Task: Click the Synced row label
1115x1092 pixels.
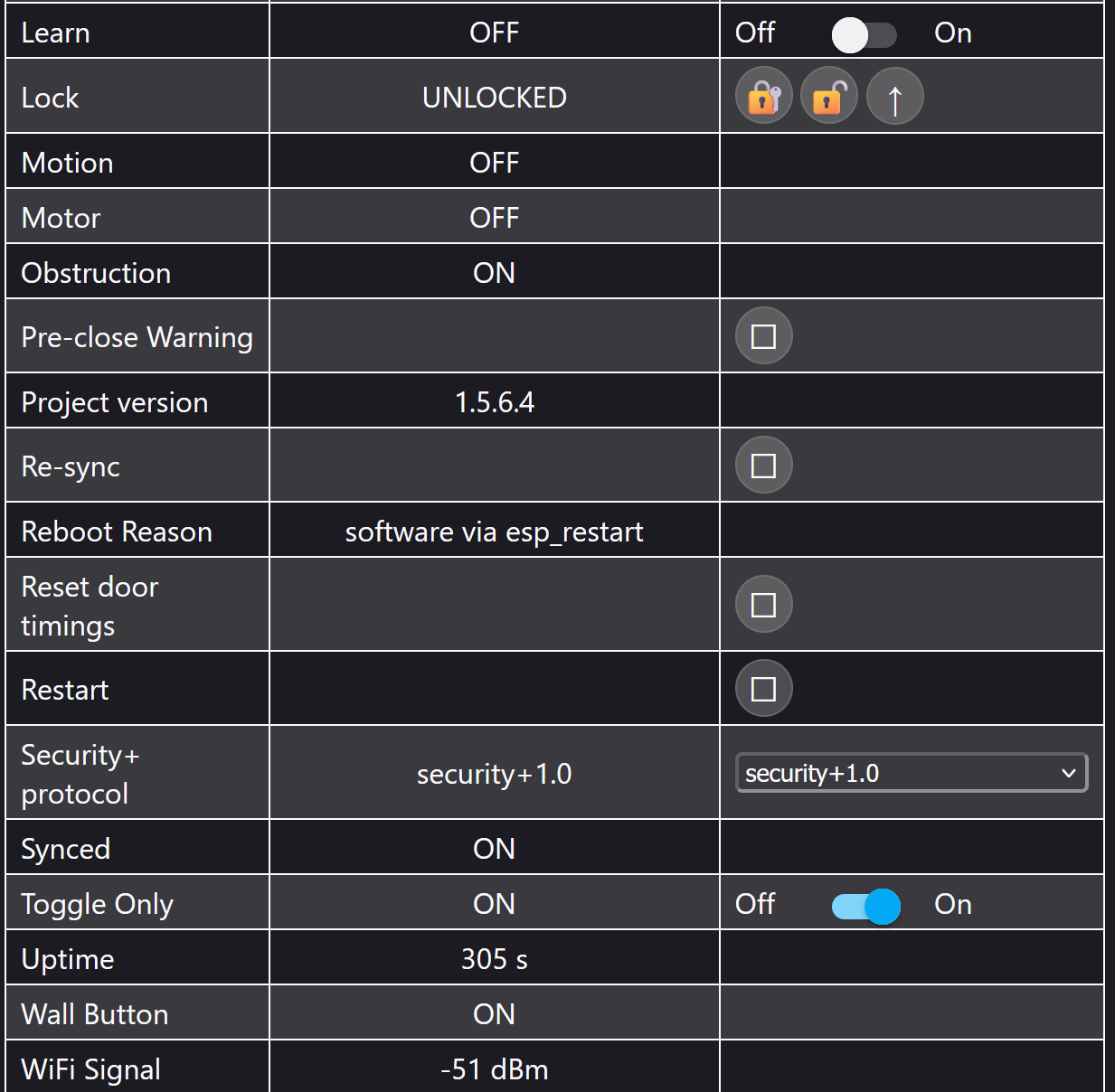Action: tap(66, 849)
